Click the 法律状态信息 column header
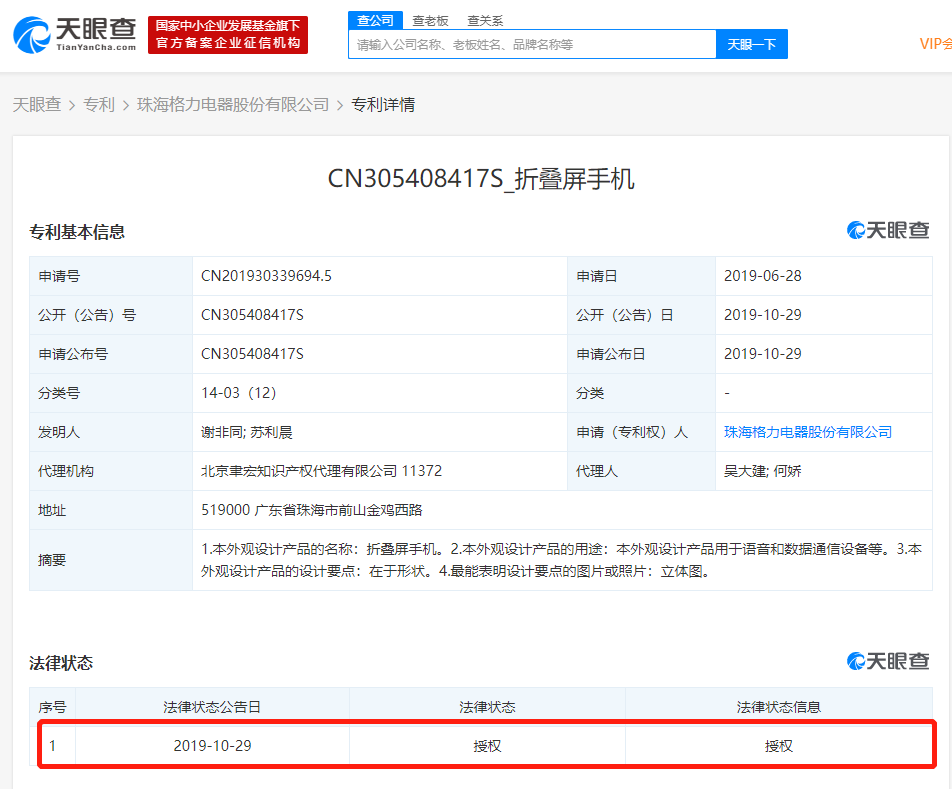The height and width of the screenshot is (789, 952). 778,706
